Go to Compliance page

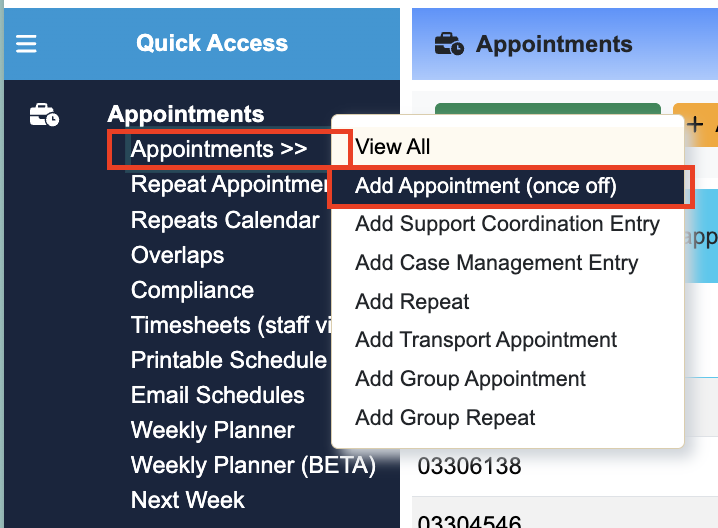coord(192,290)
